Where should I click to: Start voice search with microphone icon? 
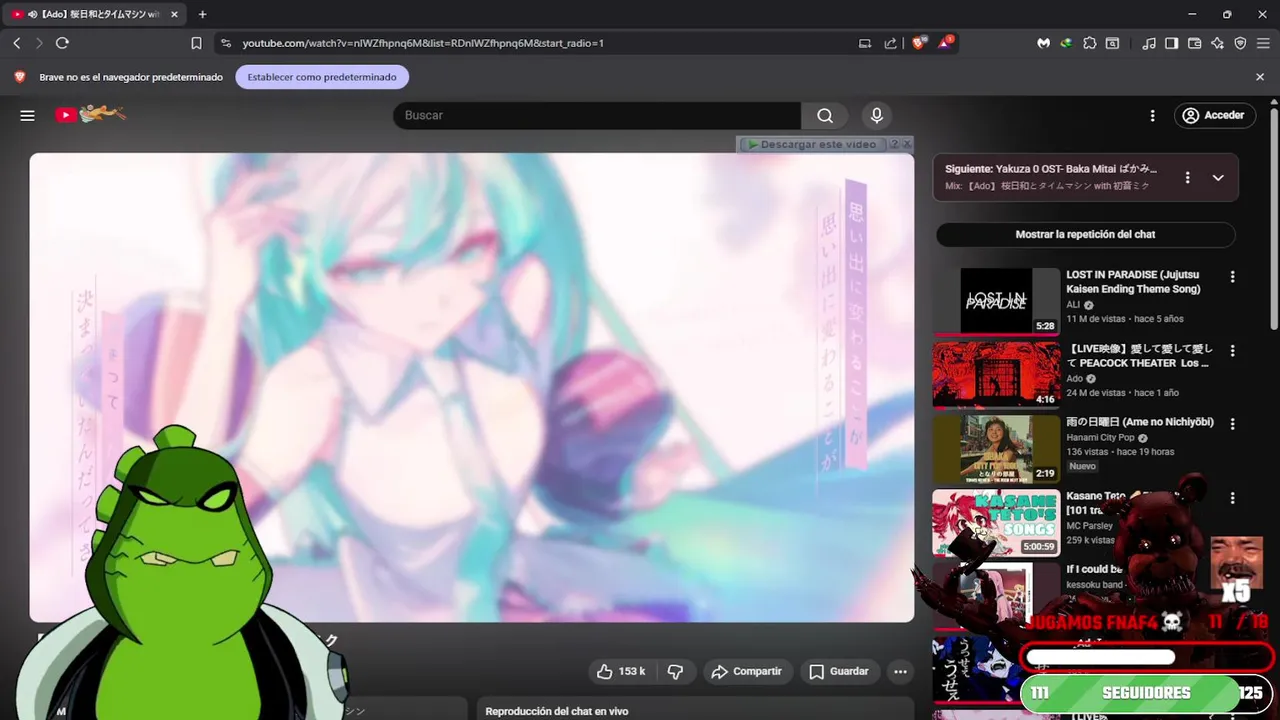(x=877, y=115)
